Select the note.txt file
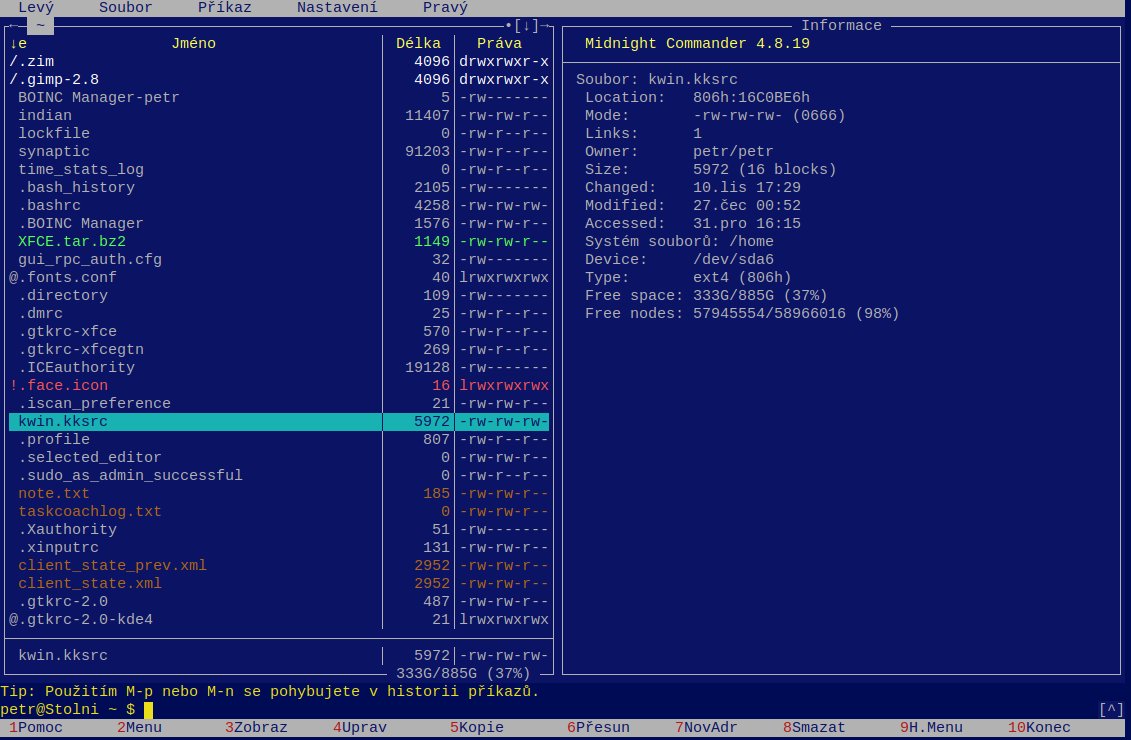Image resolution: width=1131 pixels, height=740 pixels. 54,493
